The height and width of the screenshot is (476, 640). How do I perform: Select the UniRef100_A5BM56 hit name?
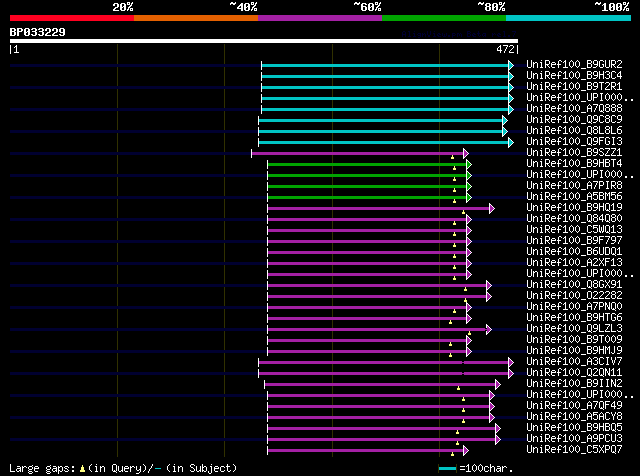pos(574,197)
